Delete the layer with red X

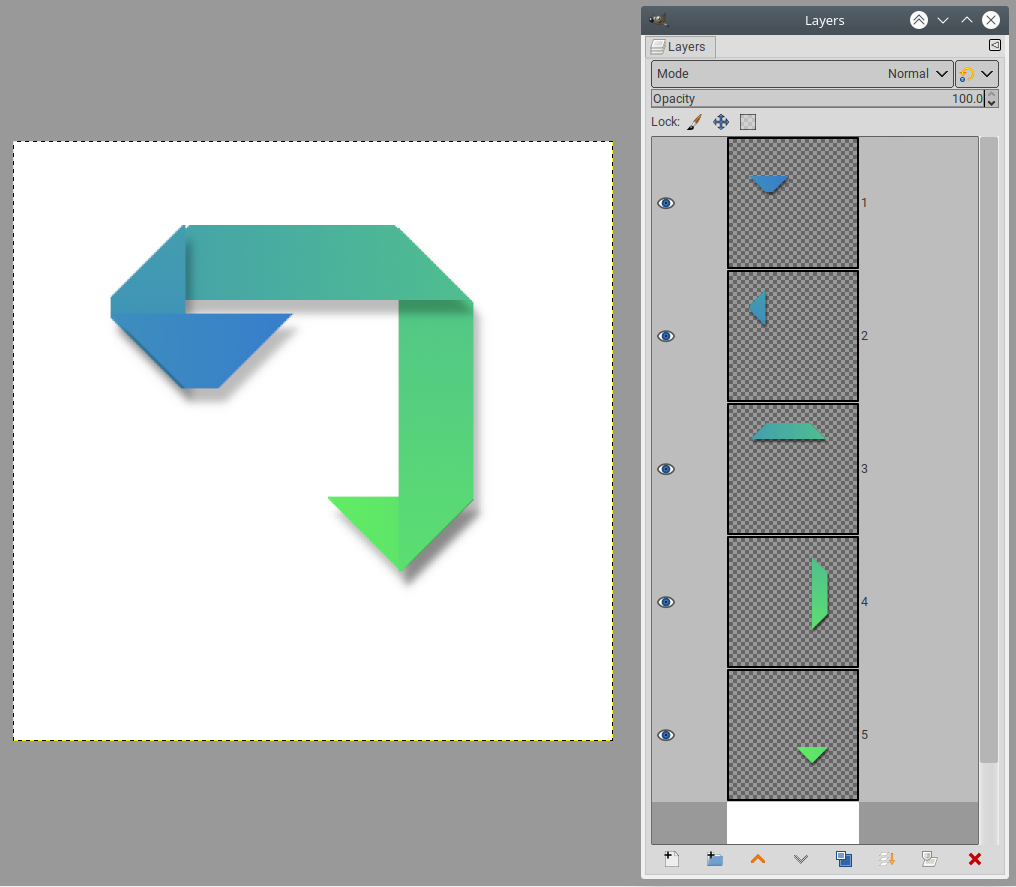tap(975, 859)
